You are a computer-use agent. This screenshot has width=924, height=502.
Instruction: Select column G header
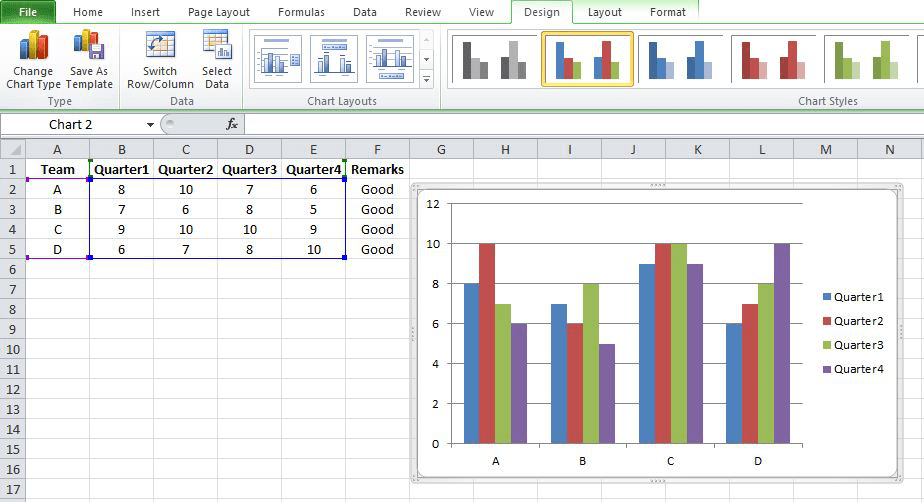[x=441, y=150]
